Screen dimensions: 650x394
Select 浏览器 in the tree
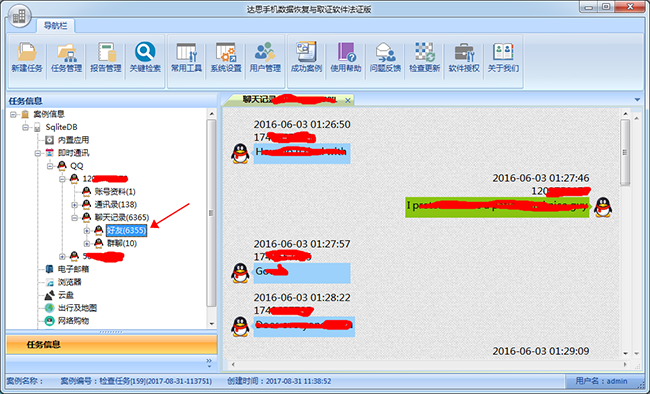coord(69,282)
